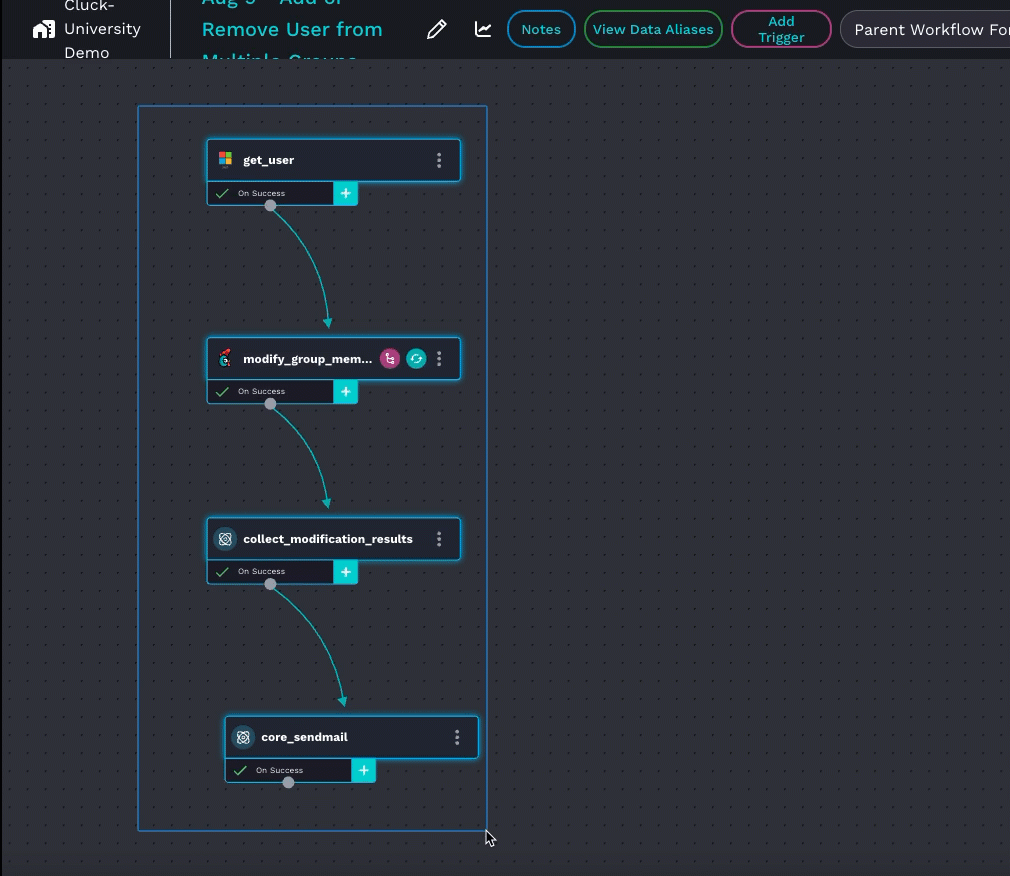The height and width of the screenshot is (876, 1010).
Task: Select the collect_modification_results node label
Action: pyautogui.click(x=327, y=539)
